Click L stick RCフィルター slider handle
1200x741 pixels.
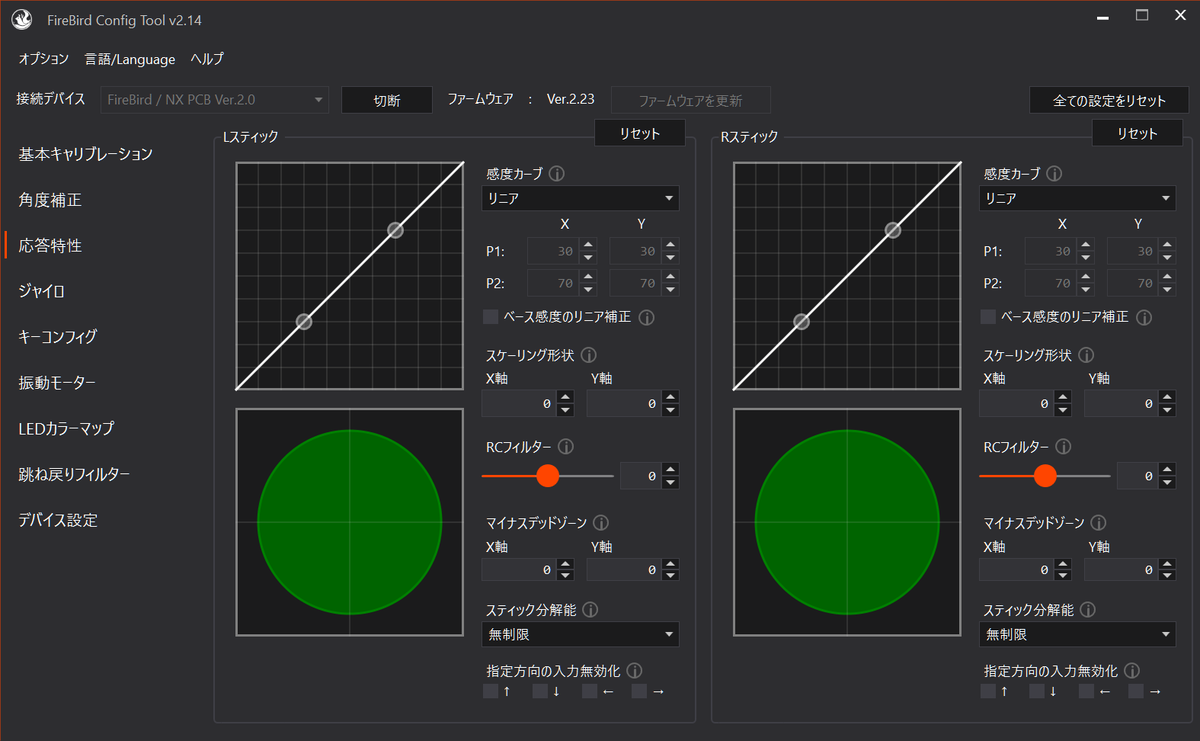pyautogui.click(x=547, y=476)
